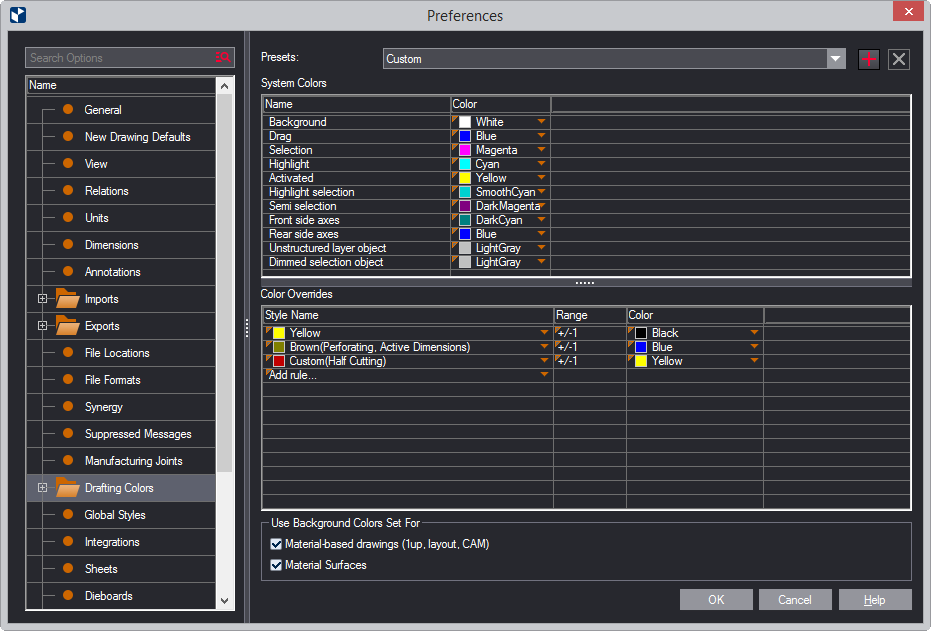Open the Sheets category
The image size is (931, 631).
pyautogui.click(x=101, y=569)
